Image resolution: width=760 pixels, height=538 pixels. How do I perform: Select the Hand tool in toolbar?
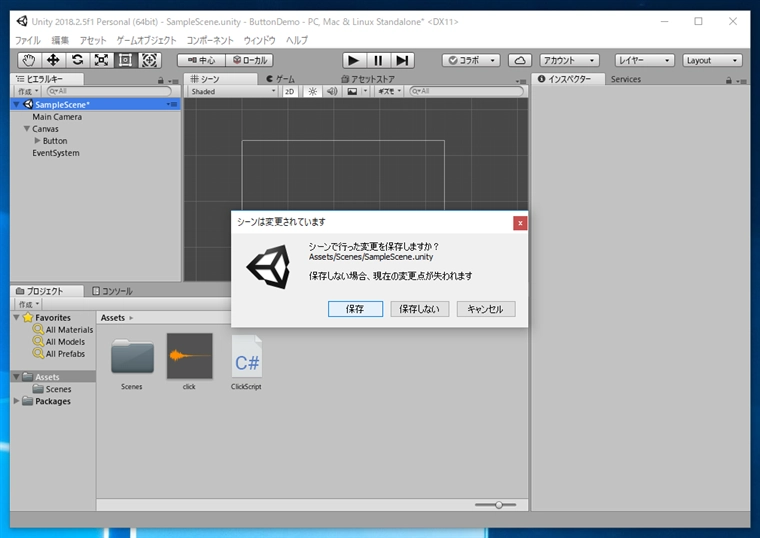point(29,60)
